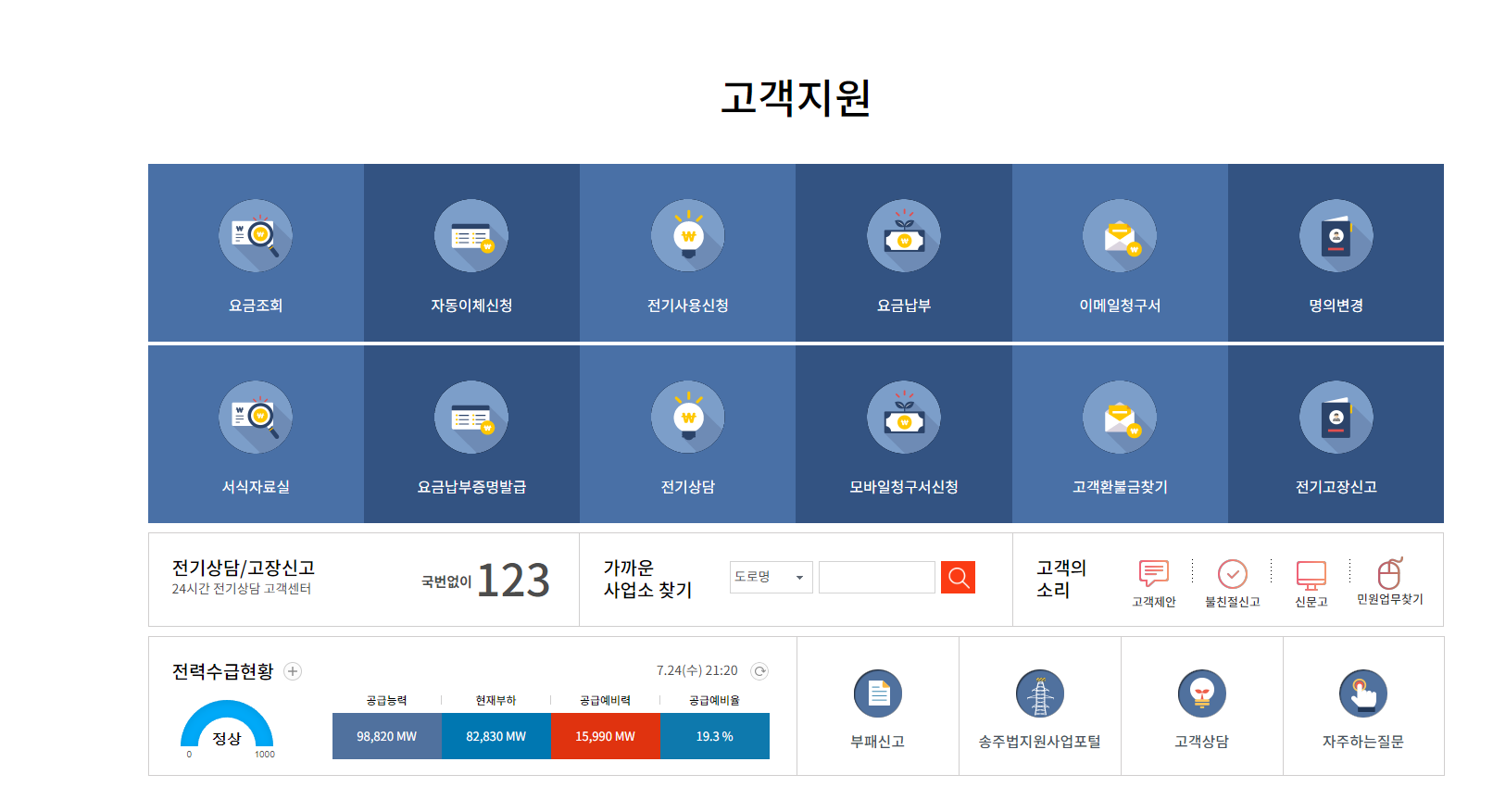Click the 19.3 % reserve rate cell

tap(715, 736)
